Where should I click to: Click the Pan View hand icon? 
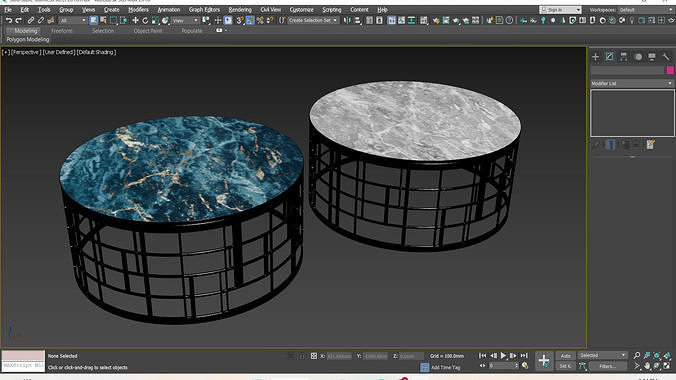tap(647, 366)
